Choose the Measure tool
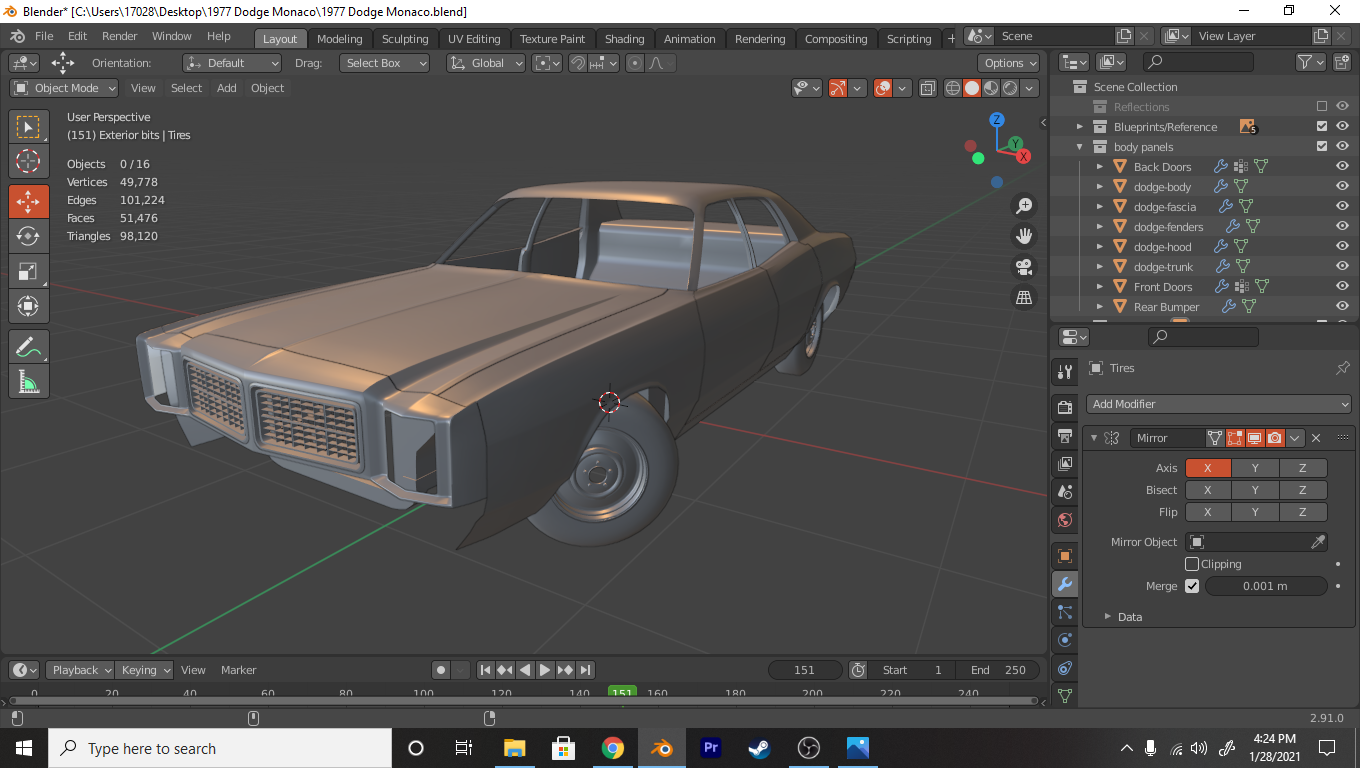 (x=29, y=381)
